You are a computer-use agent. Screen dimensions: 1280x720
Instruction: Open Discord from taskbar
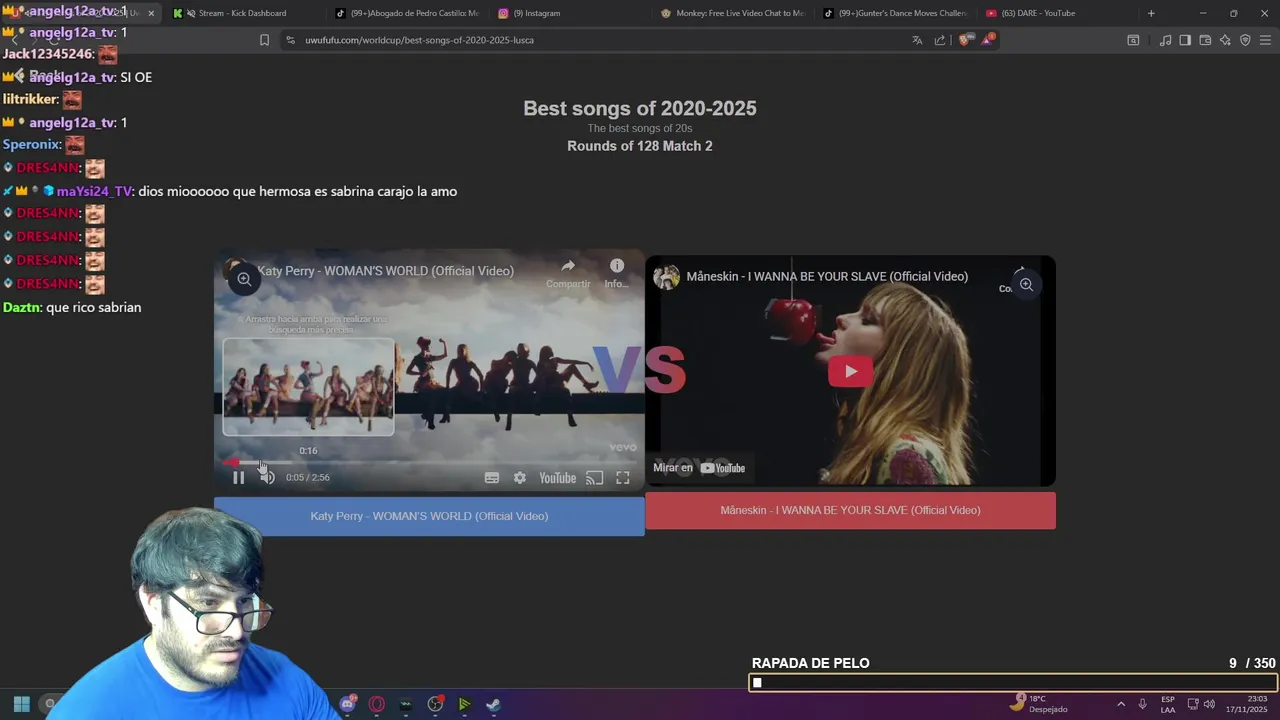click(348, 704)
